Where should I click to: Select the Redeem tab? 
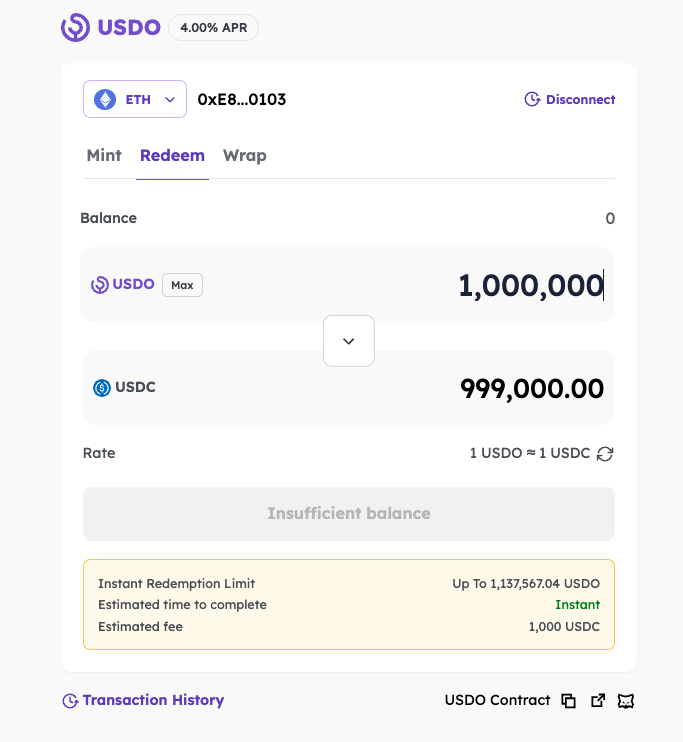tap(172, 156)
